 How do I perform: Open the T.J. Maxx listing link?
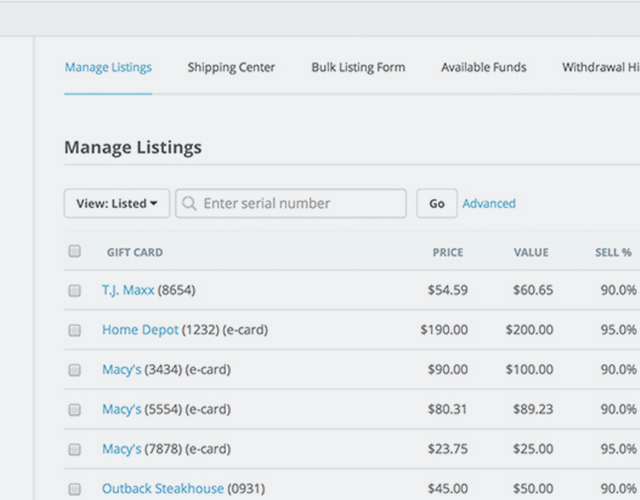(128, 290)
